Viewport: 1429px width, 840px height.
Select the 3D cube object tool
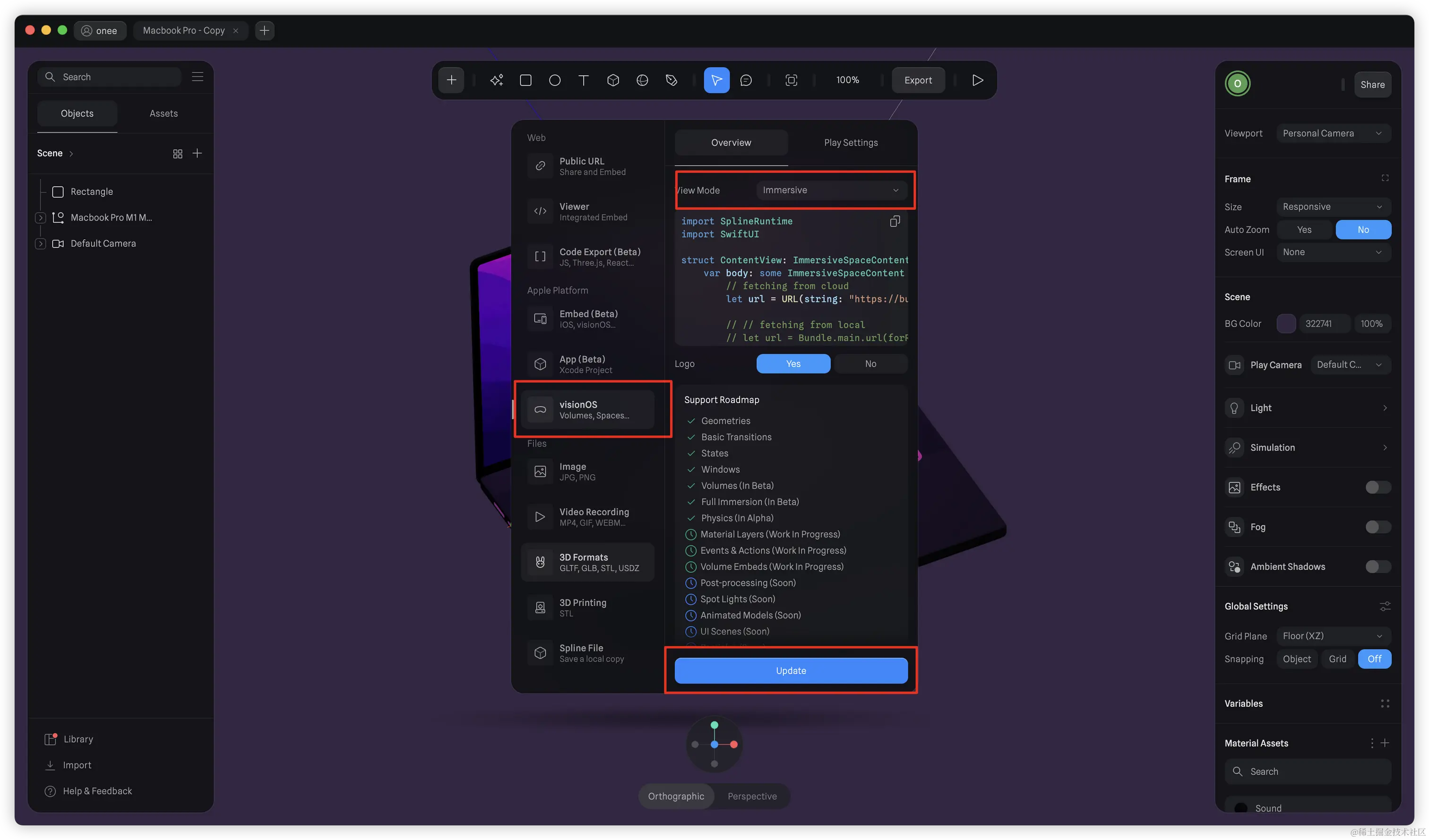pyautogui.click(x=613, y=80)
